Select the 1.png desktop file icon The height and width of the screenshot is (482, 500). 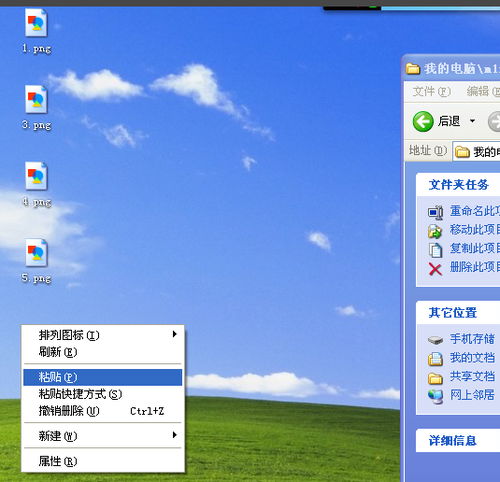[36, 23]
